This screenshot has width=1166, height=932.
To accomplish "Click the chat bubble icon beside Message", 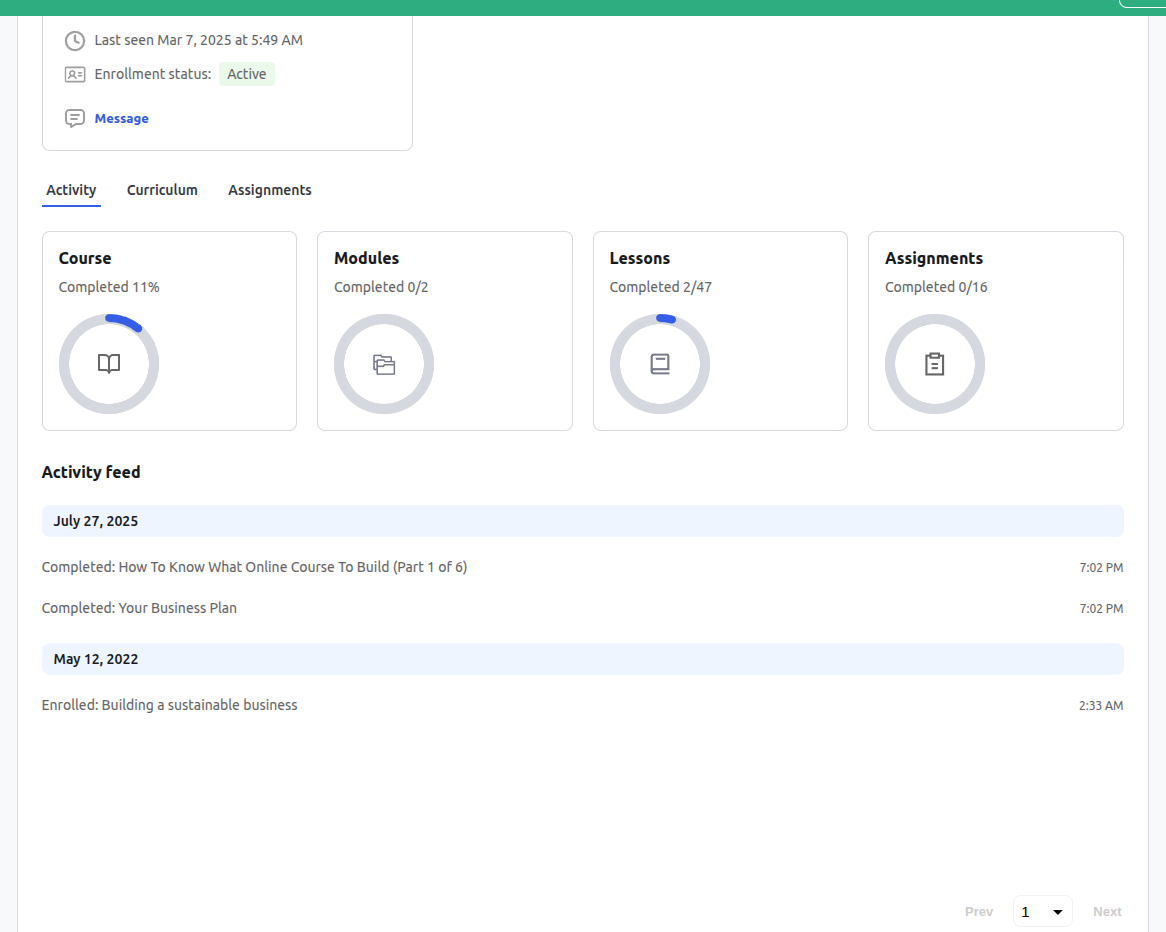I will click(x=74, y=118).
